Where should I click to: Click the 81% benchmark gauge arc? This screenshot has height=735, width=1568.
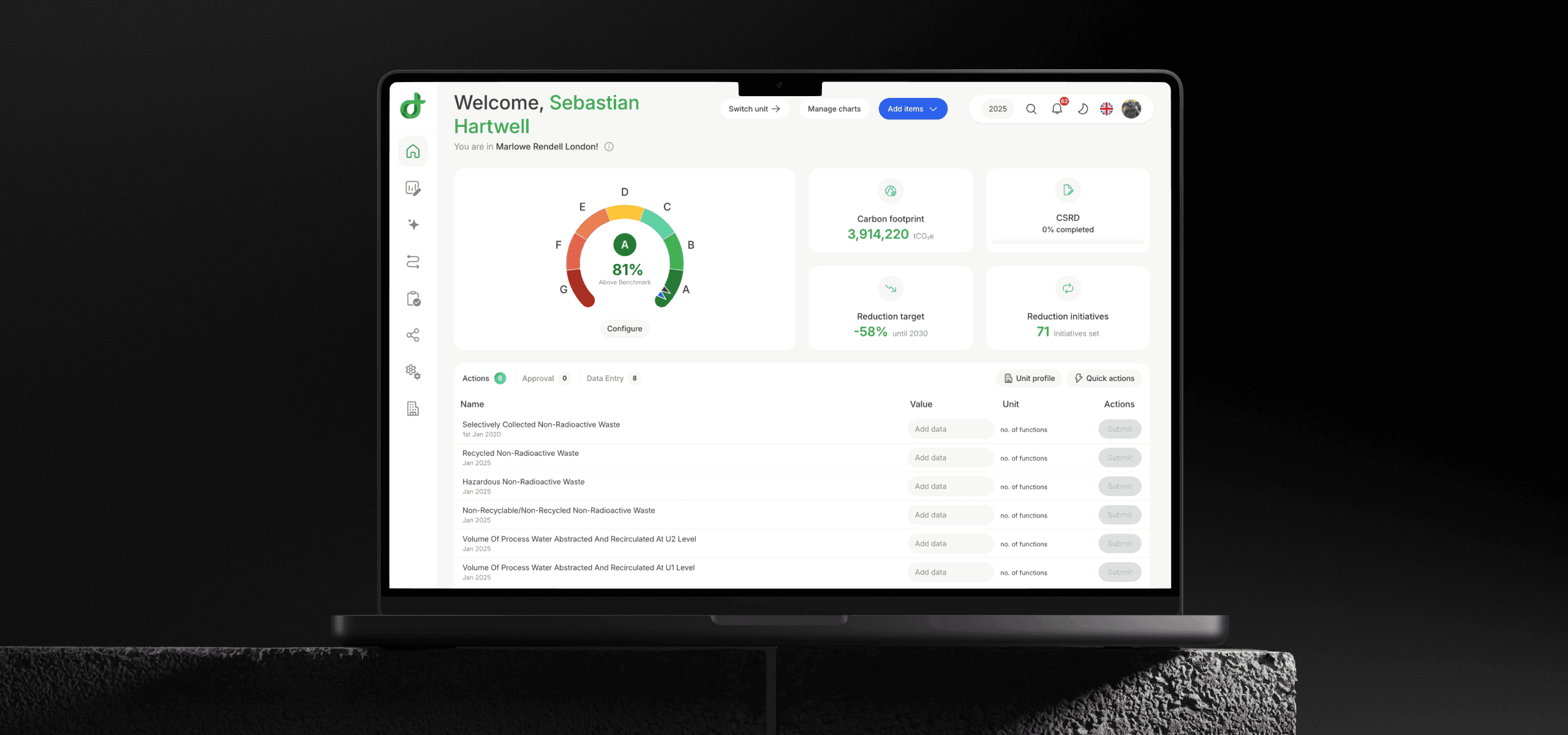(x=625, y=256)
